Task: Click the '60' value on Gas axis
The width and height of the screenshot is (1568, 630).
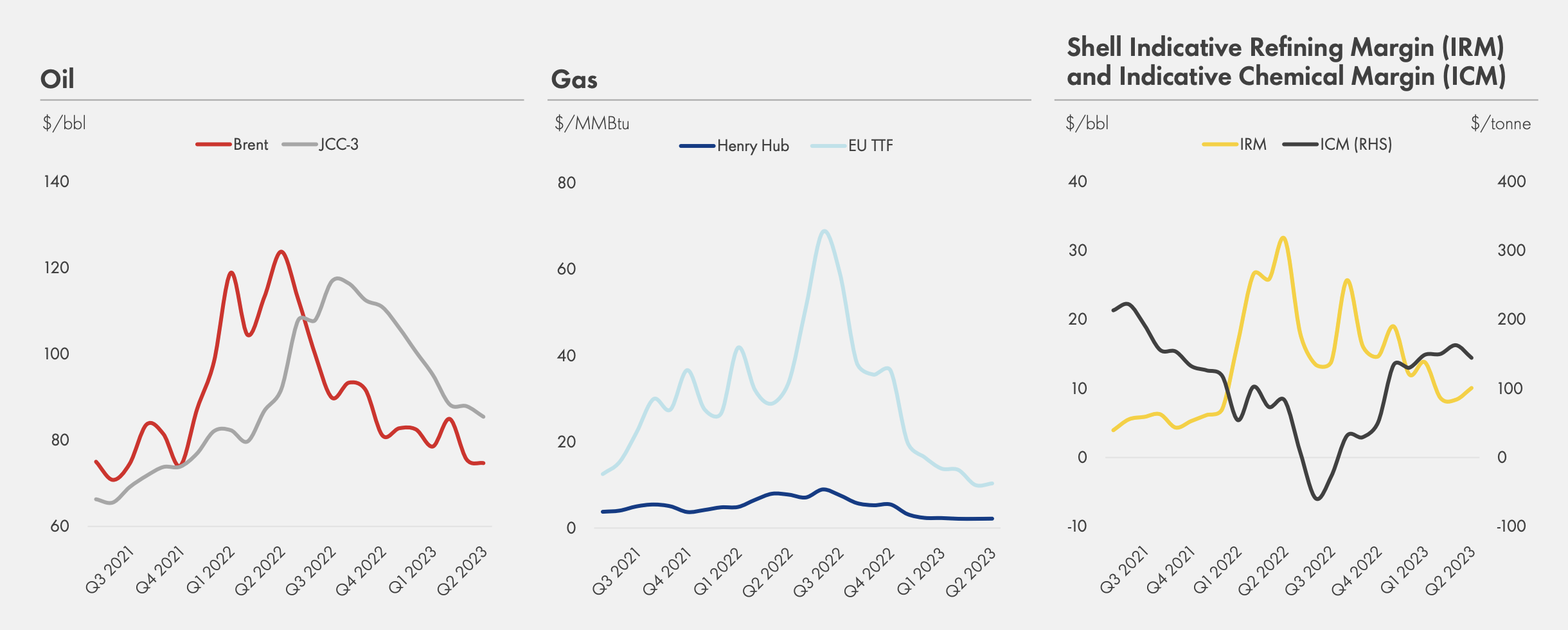Action: (x=567, y=269)
